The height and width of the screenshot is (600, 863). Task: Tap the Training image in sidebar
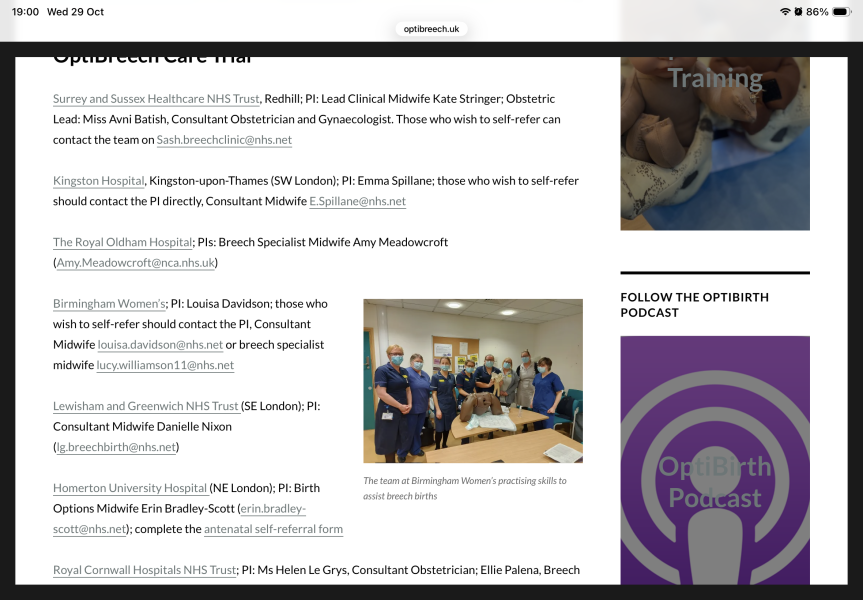[715, 143]
